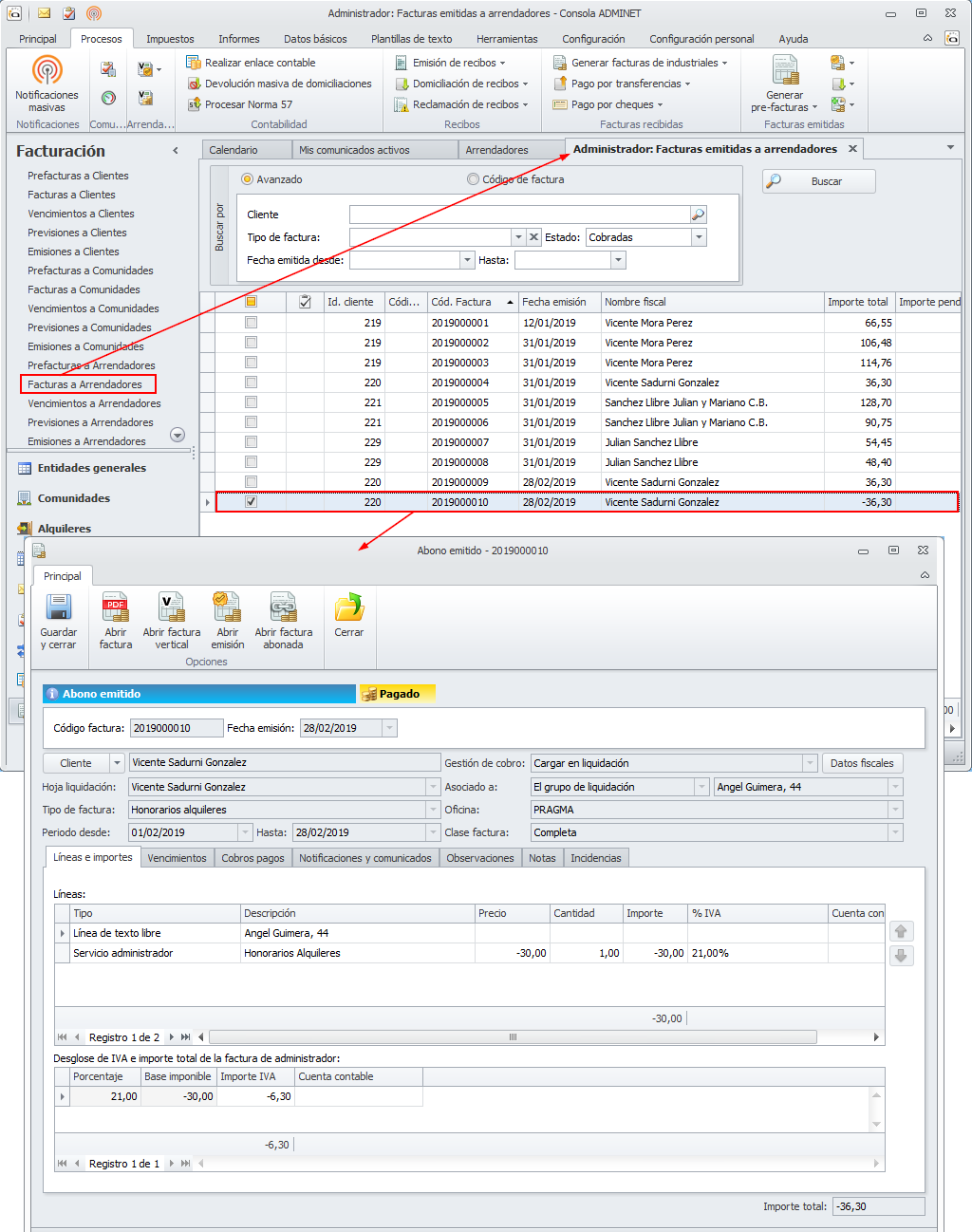Screen dimensions: 972x1232
Task: Switch to Calendario tab
Action: pyautogui.click(x=247, y=150)
